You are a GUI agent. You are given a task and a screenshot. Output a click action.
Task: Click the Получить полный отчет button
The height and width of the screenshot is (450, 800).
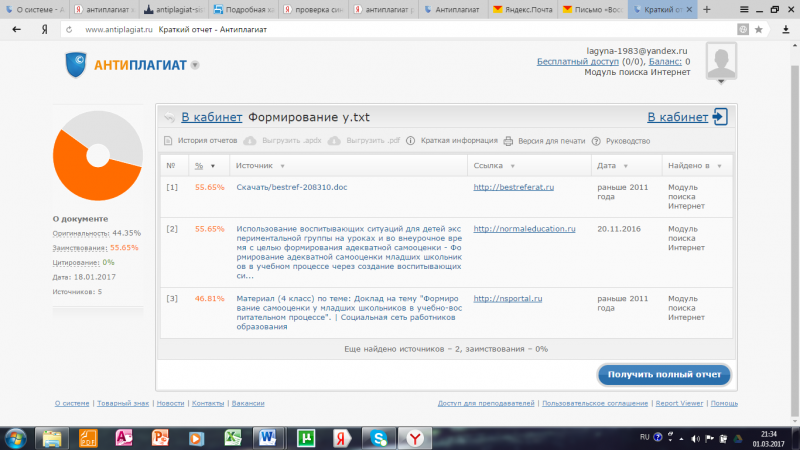[664, 374]
